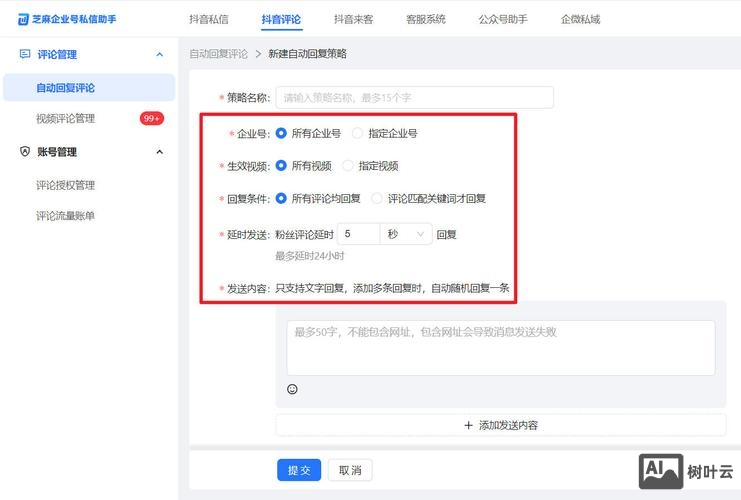The width and height of the screenshot is (741, 500).
Task: Collapse the 账号管理 section chevron
Action: point(160,152)
